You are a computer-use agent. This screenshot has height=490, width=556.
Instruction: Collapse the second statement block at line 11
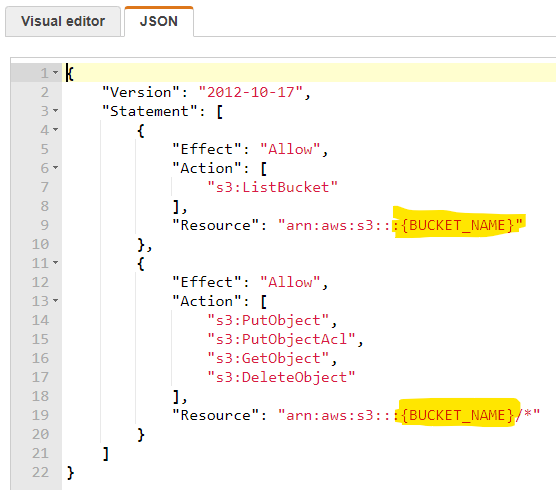56,263
